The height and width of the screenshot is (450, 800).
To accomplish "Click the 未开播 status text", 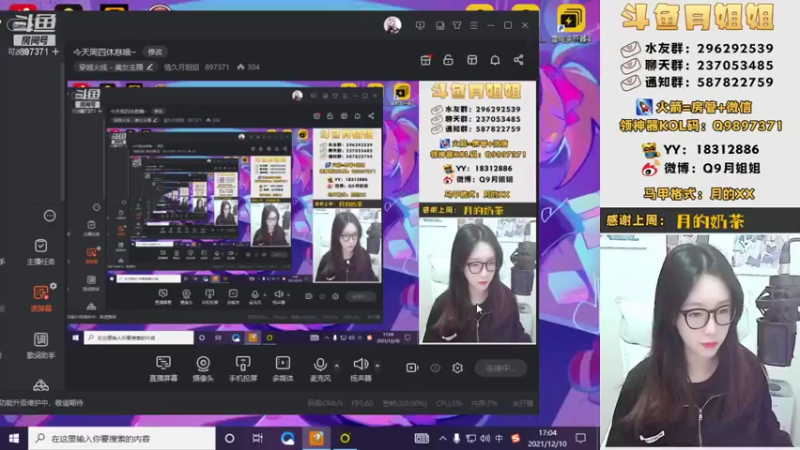I will pos(522,403).
